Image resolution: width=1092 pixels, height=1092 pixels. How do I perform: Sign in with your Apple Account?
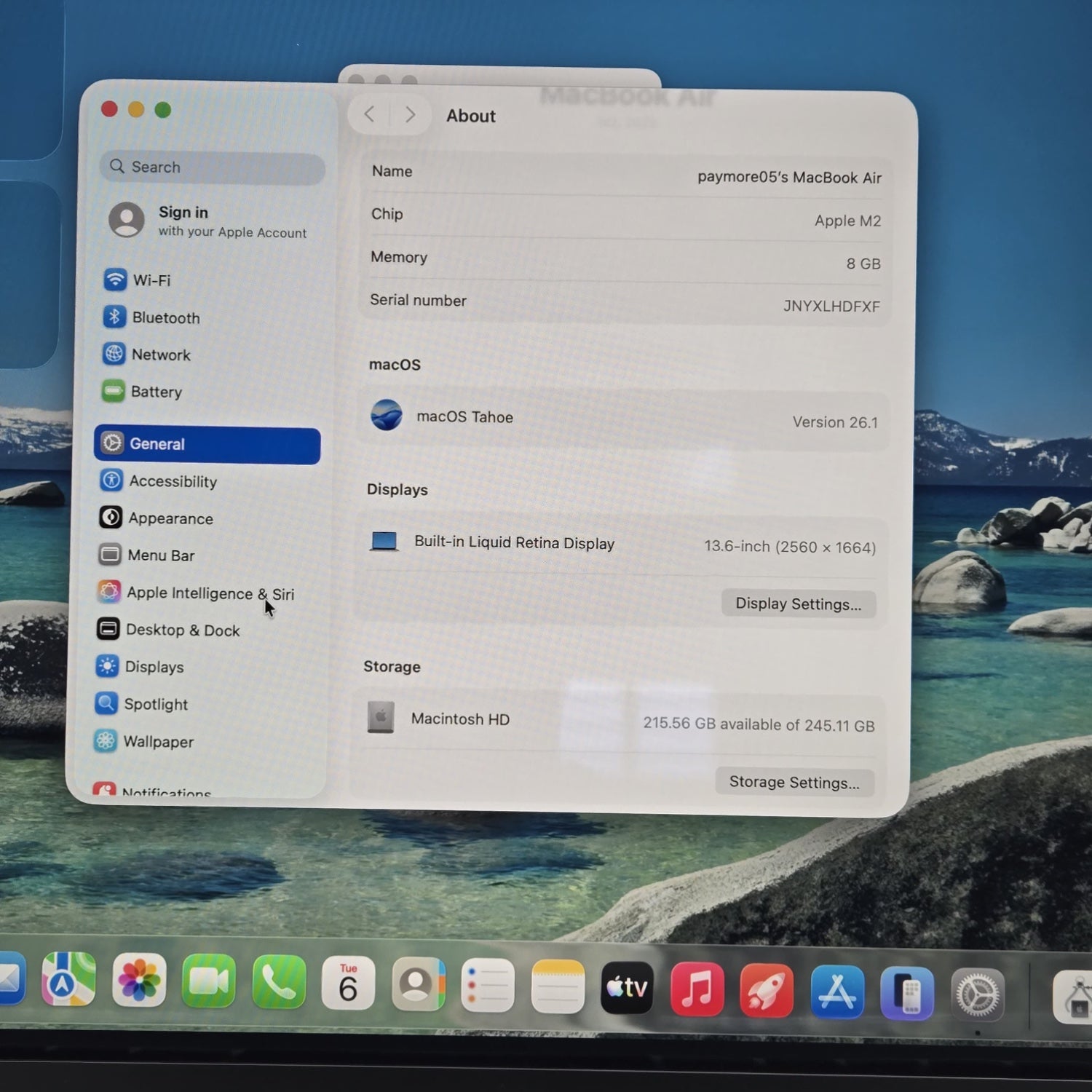coord(208,221)
